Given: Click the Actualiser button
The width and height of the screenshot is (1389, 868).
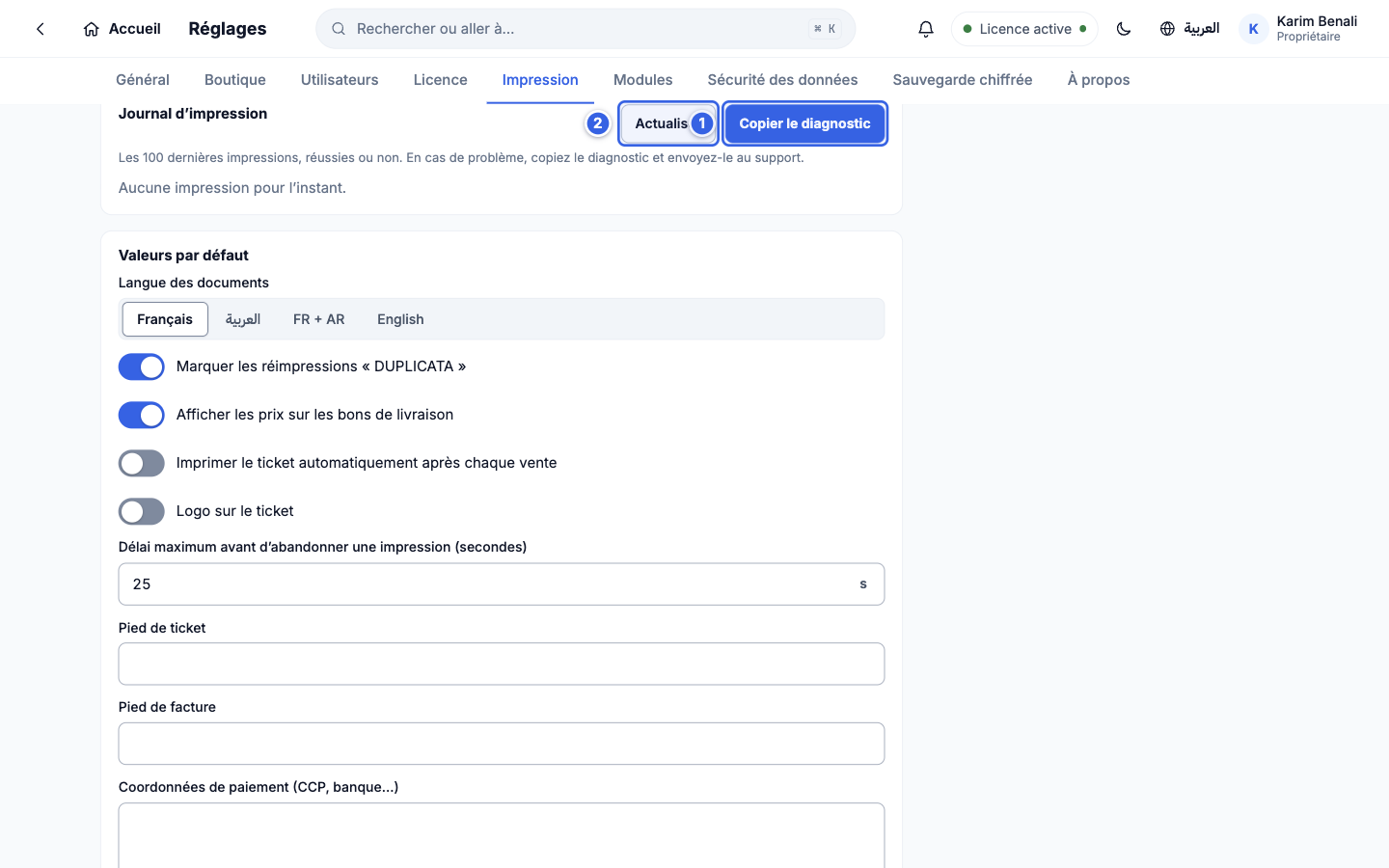Looking at the screenshot, I should pos(668,123).
